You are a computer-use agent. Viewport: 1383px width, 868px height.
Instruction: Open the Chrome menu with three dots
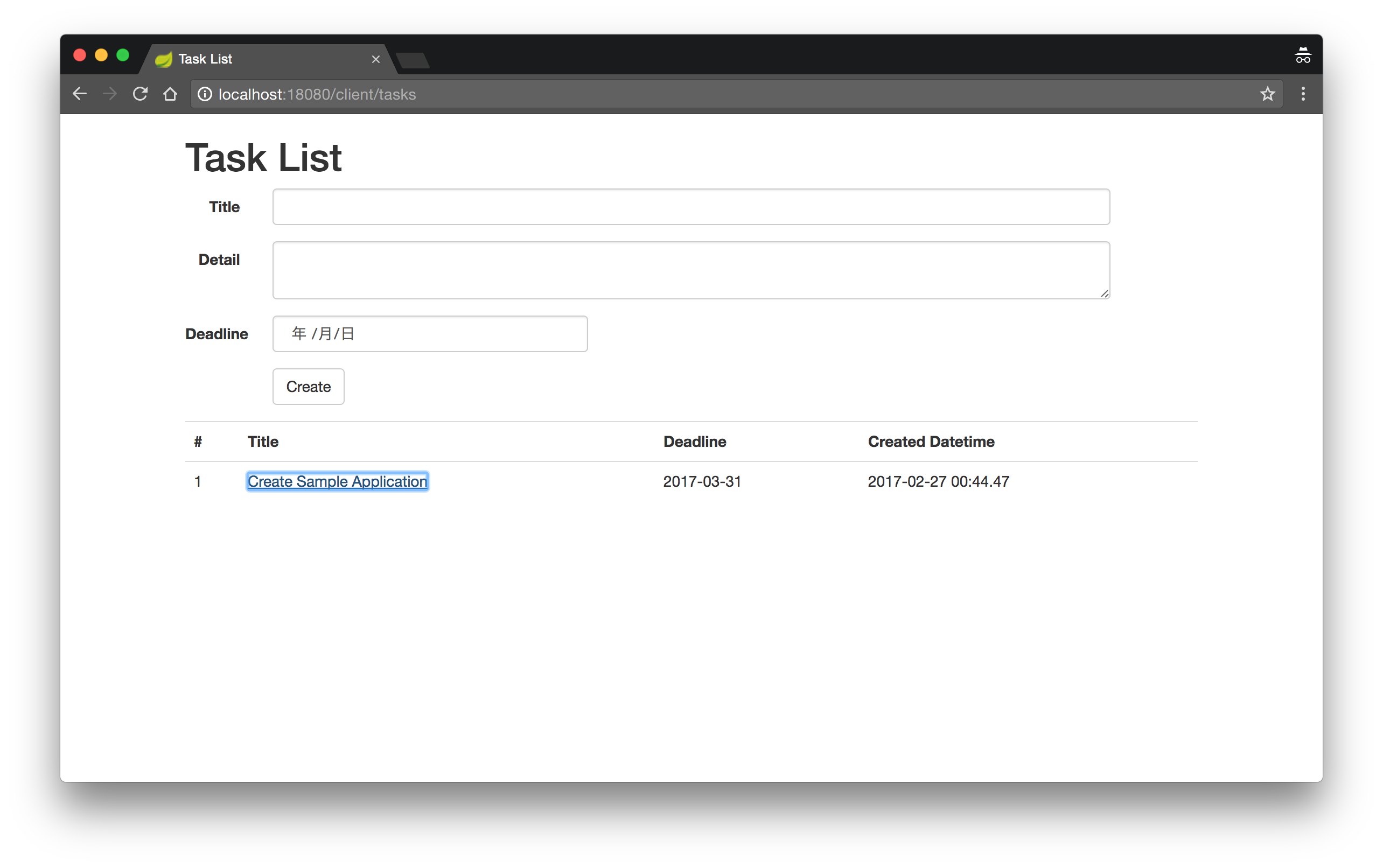pos(1303,94)
